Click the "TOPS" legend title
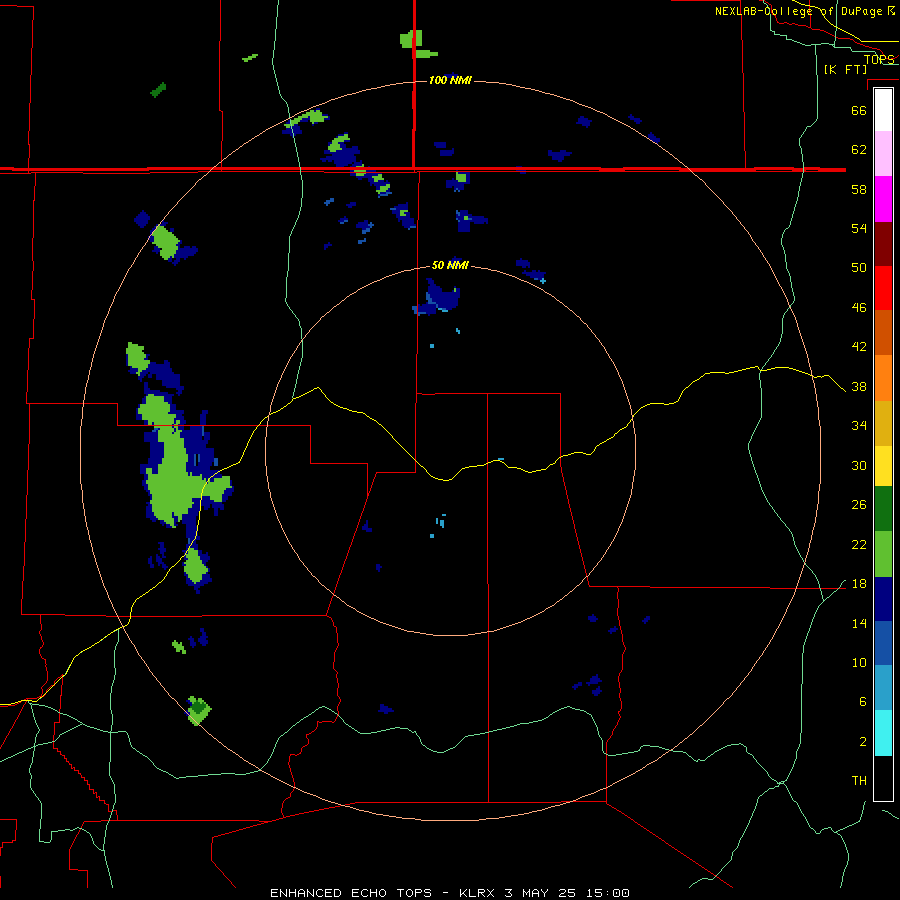 pyautogui.click(x=879, y=59)
